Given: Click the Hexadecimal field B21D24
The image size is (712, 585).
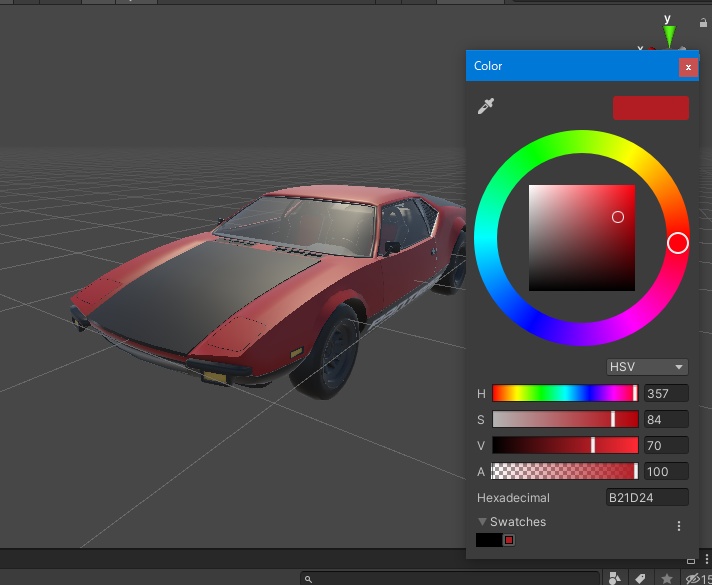Looking at the screenshot, I should coord(647,497).
